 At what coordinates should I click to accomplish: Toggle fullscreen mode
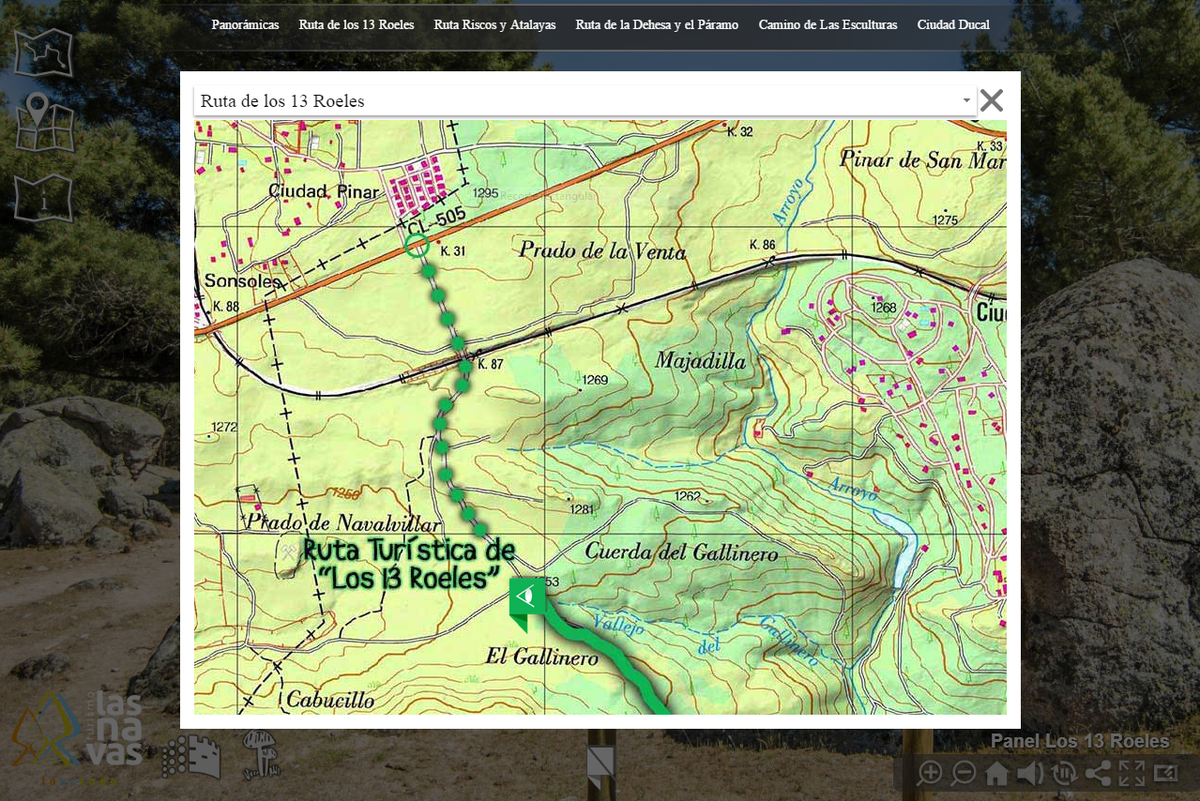(x=1131, y=772)
